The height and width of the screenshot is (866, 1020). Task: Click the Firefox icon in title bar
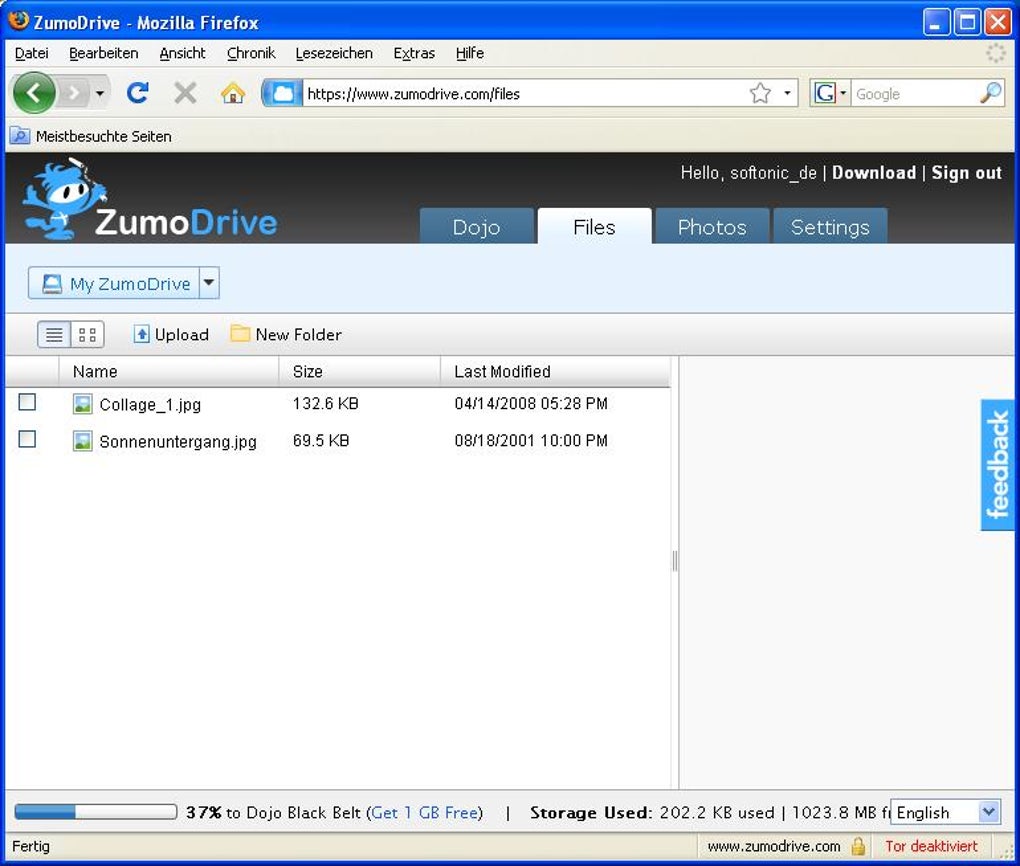click(x=18, y=20)
